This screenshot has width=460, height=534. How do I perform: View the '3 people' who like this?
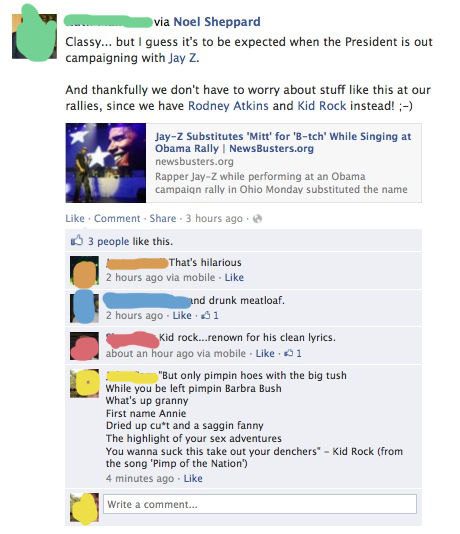coord(109,241)
